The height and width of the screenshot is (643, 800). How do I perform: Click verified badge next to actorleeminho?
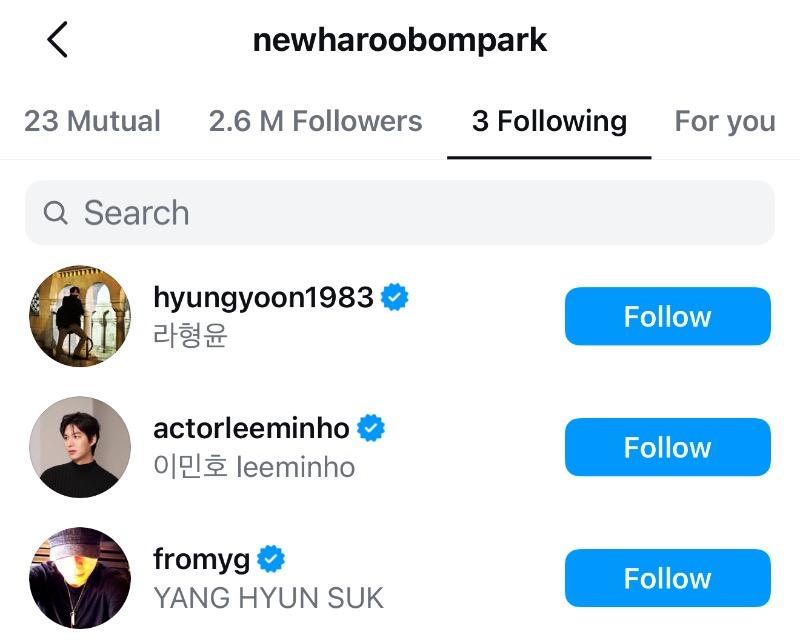371,429
